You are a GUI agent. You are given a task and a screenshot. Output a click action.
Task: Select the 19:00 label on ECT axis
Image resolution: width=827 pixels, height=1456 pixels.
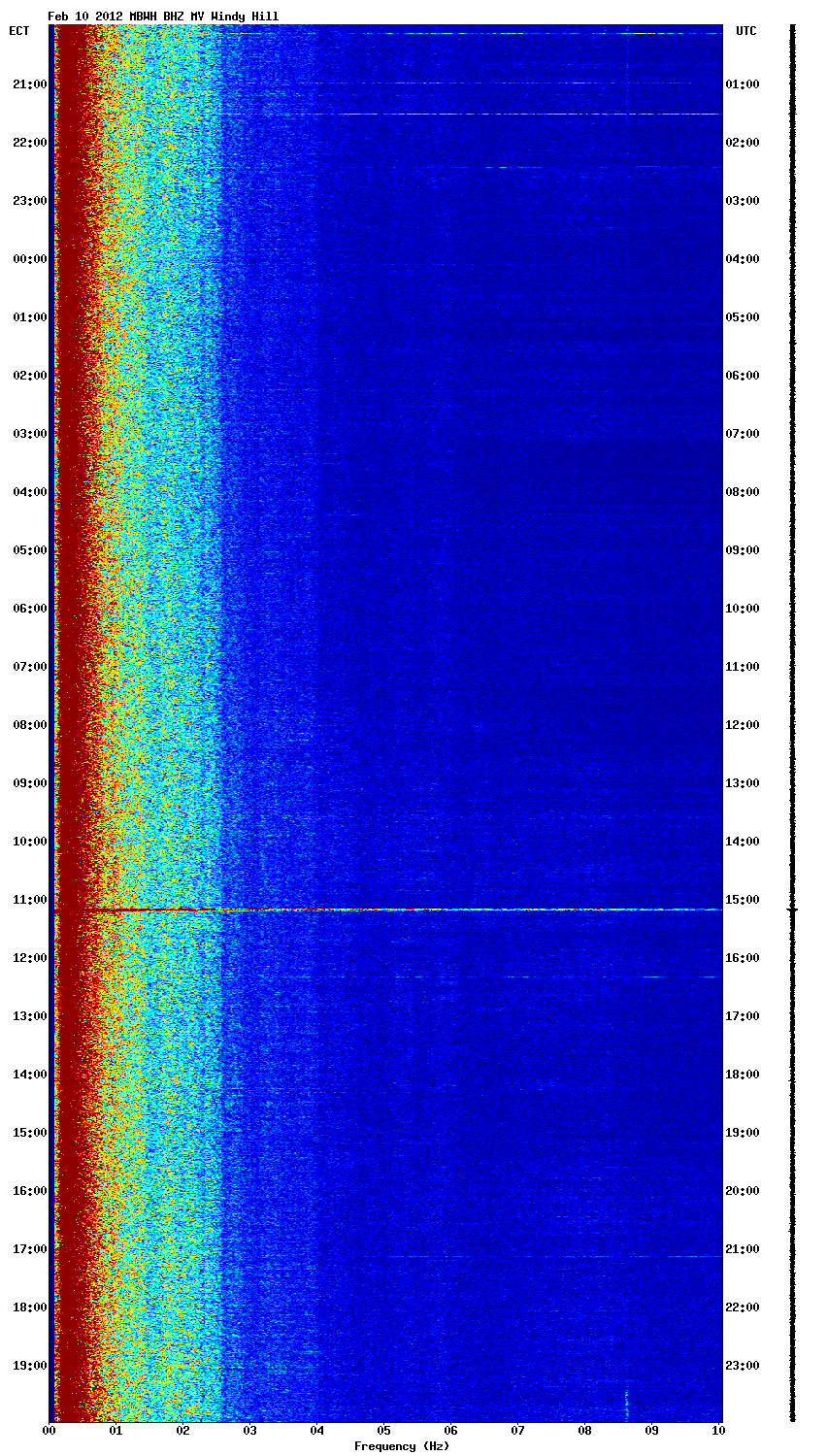(29, 1366)
